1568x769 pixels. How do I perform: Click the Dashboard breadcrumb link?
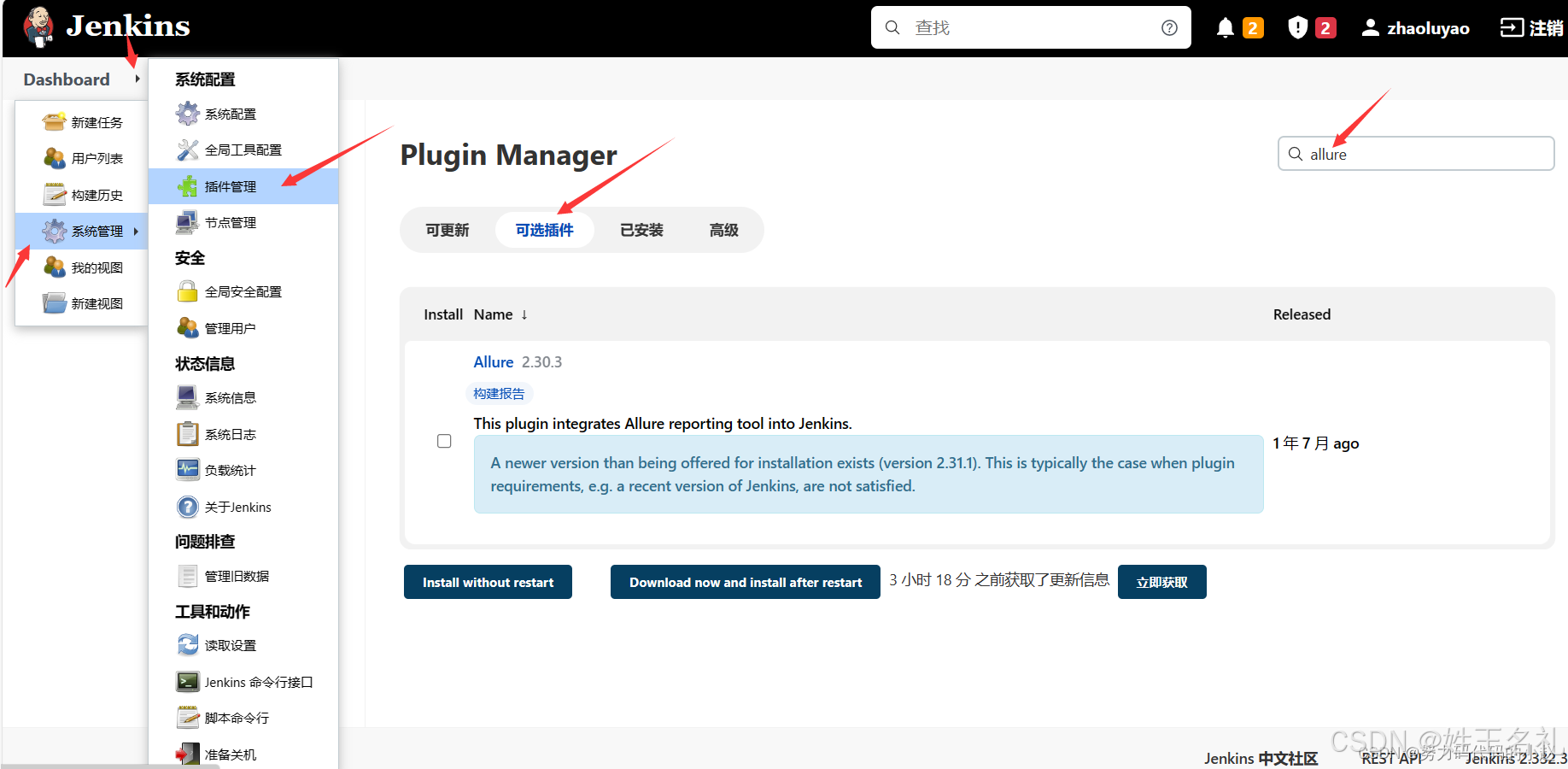[67, 79]
